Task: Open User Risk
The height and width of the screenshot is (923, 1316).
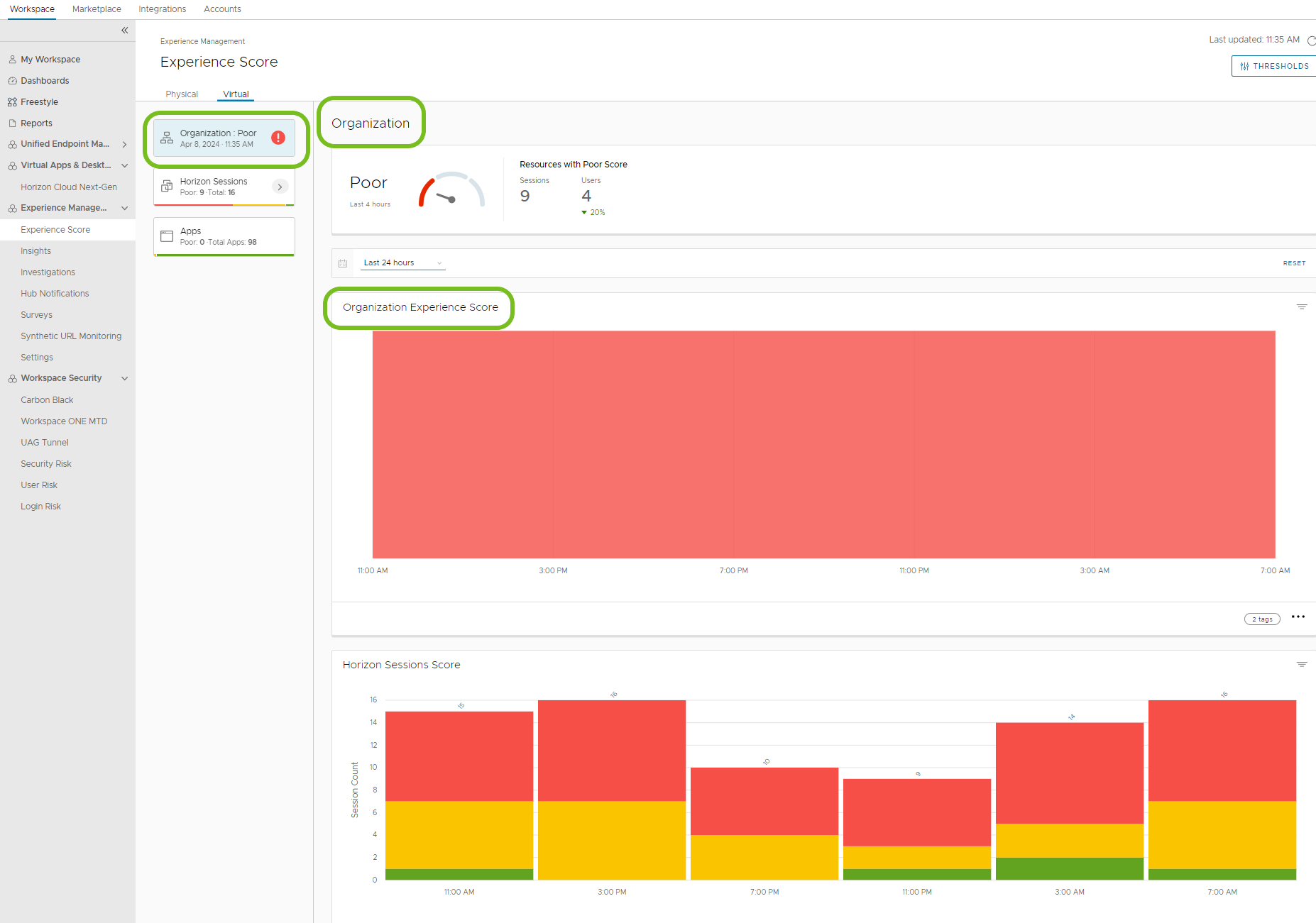Action: pyautogui.click(x=39, y=485)
